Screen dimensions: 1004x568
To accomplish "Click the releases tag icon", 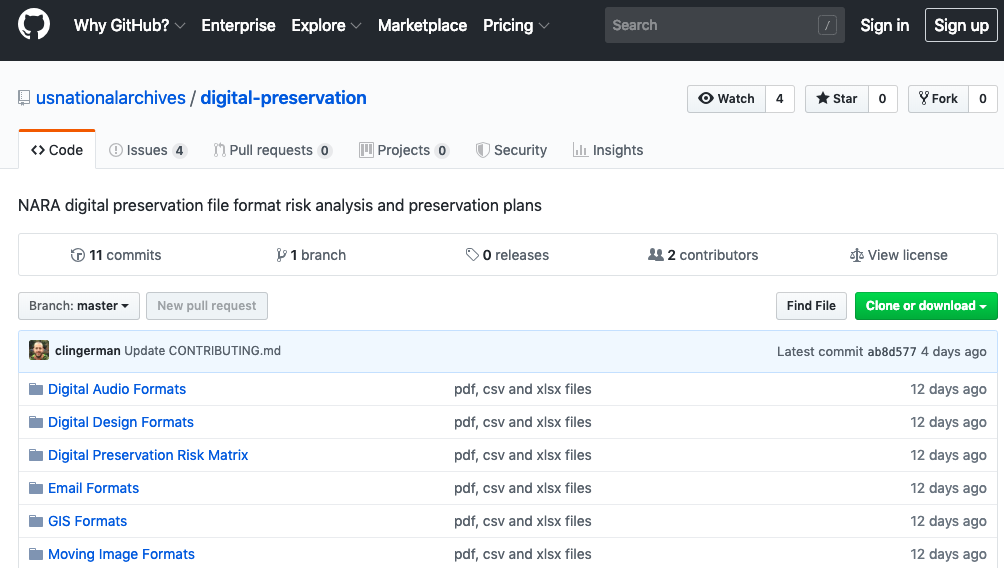I will [472, 255].
